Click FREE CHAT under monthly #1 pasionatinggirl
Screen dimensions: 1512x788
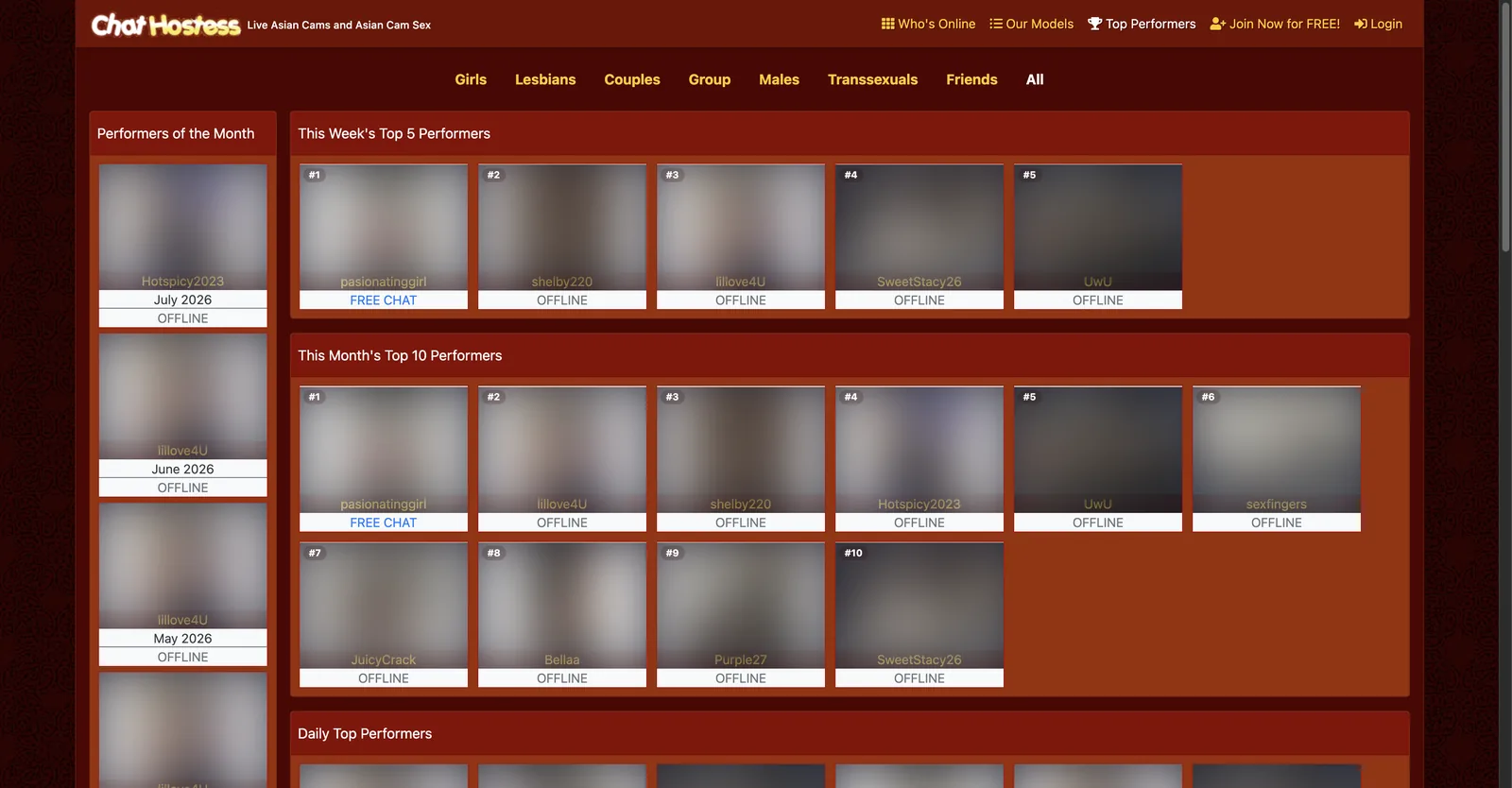384,522
